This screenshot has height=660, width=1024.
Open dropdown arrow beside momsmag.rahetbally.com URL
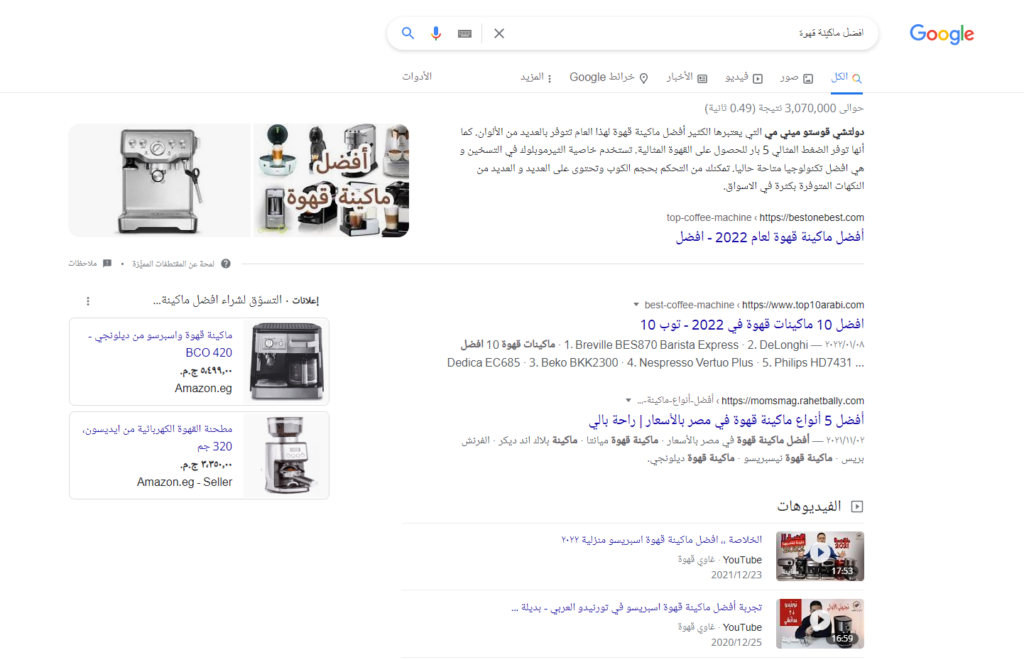(628, 400)
